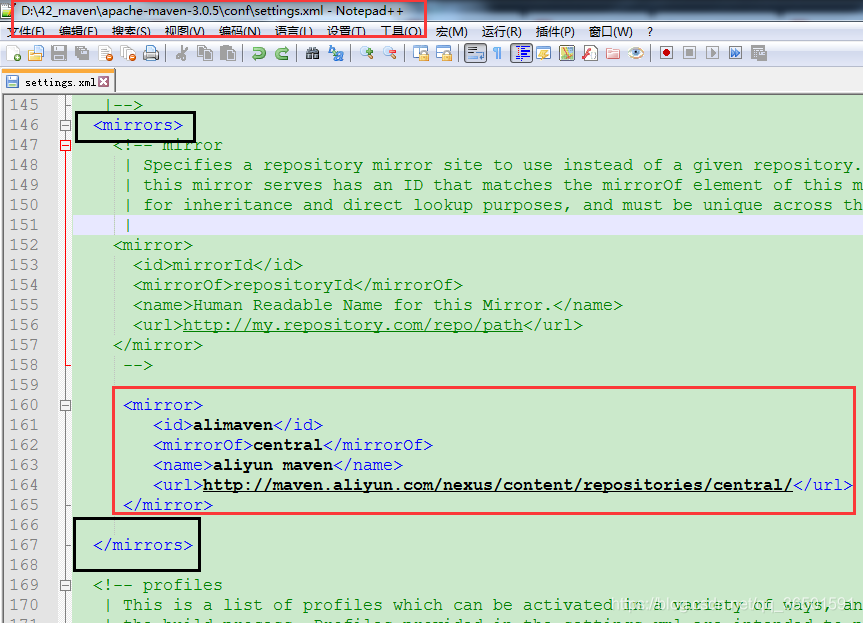Collapse the mirror block at line 160

(65, 404)
